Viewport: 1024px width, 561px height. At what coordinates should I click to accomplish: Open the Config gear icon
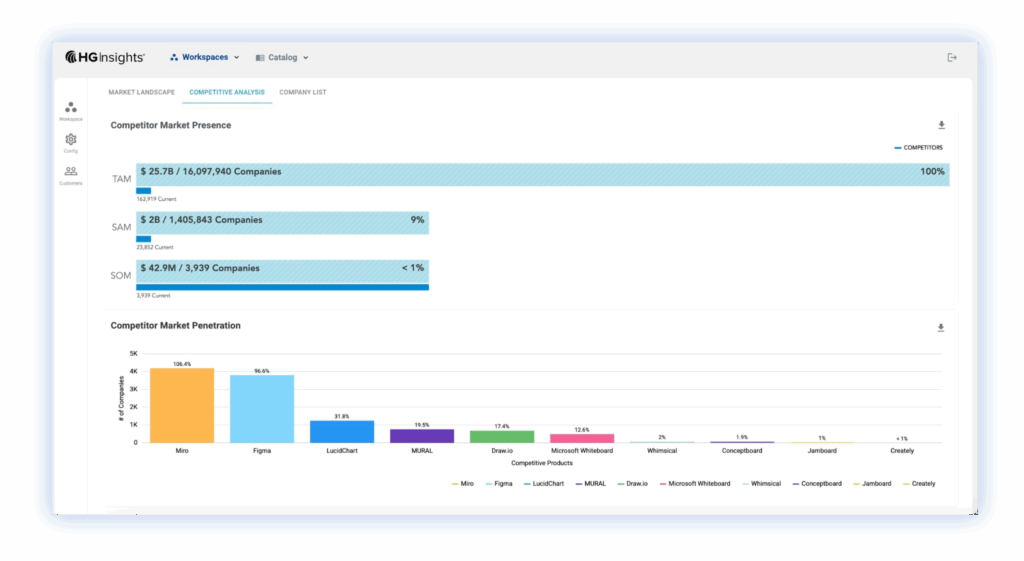71,141
